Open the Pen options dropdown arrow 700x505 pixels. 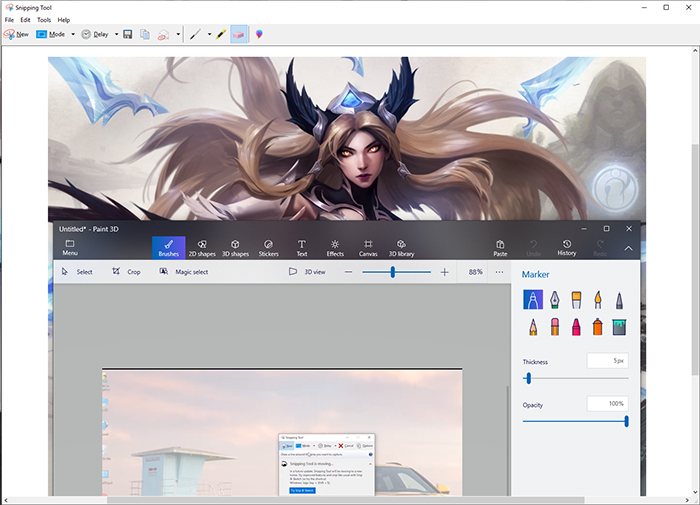coord(209,34)
